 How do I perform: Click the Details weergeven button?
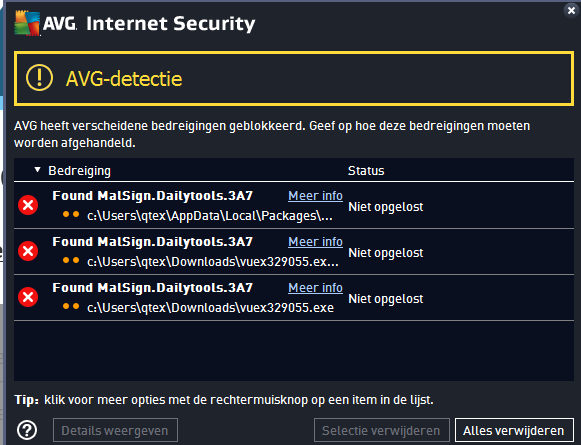pos(115,431)
